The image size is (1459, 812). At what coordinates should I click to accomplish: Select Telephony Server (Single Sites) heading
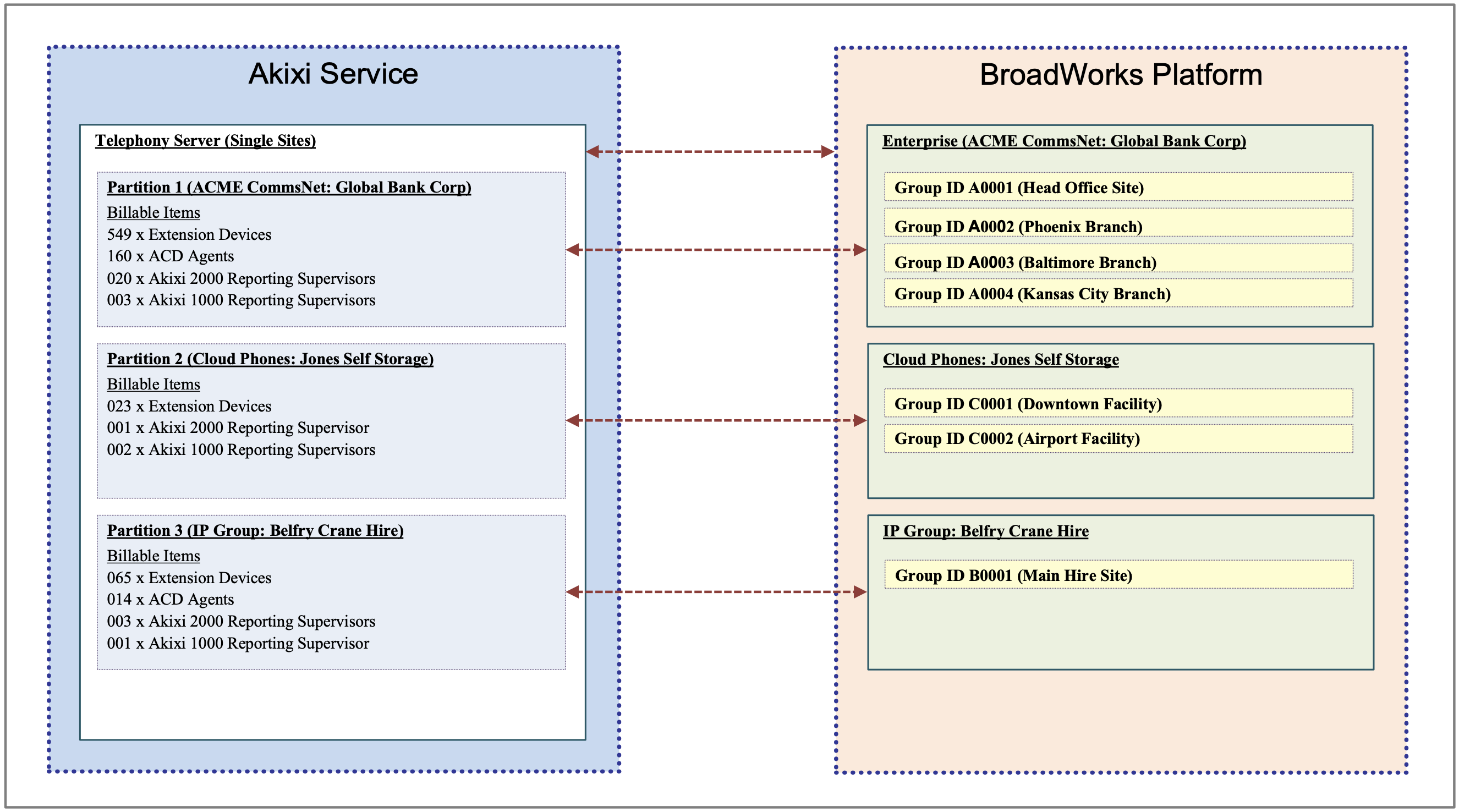pyautogui.click(x=205, y=140)
